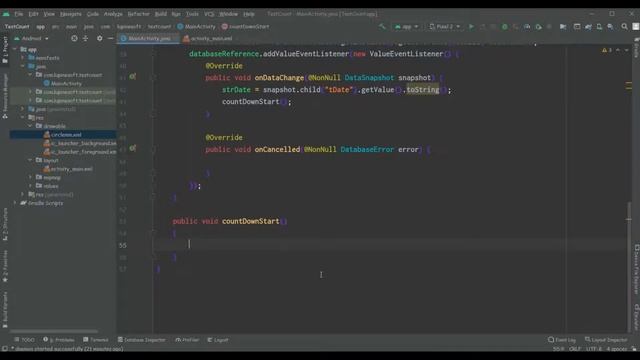This screenshot has width=640, height=360.
Task: Open the Device File Explorer stripe button
Action: 636,269
